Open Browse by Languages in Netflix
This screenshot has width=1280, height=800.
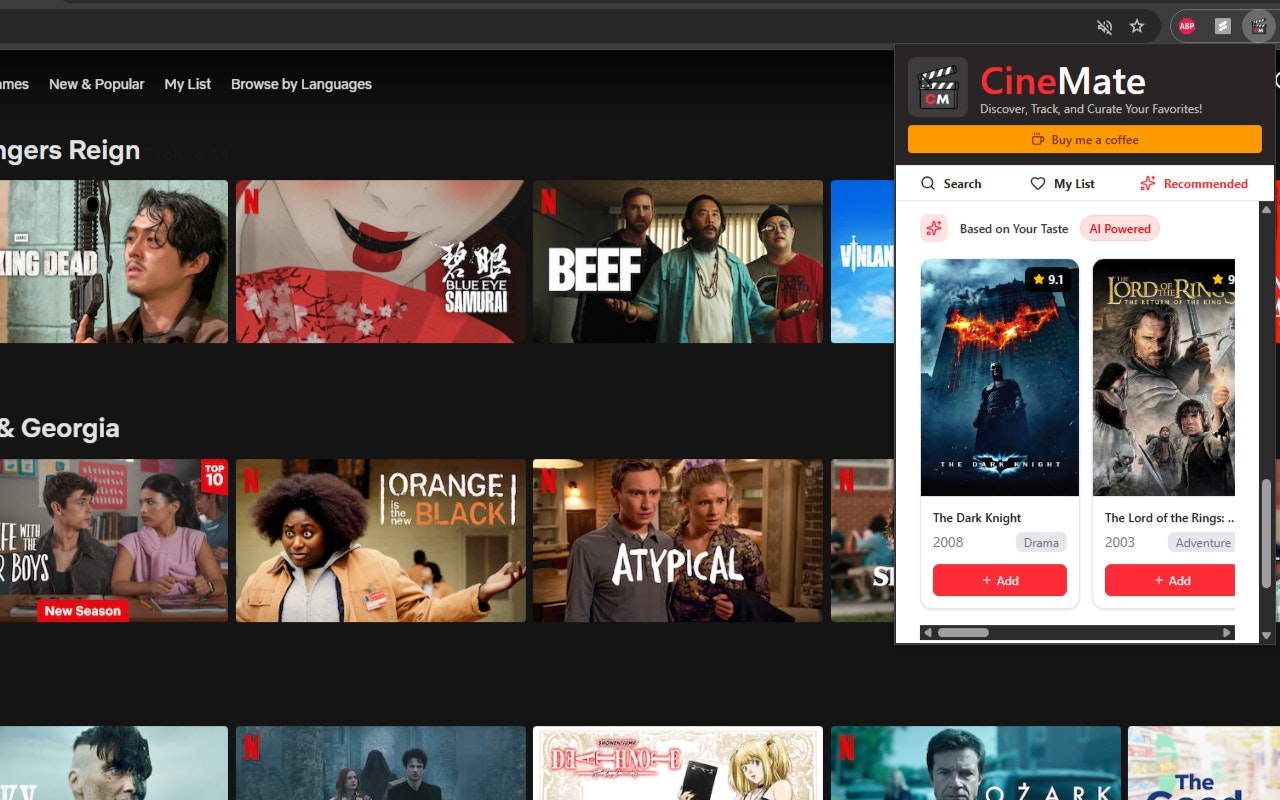301,84
